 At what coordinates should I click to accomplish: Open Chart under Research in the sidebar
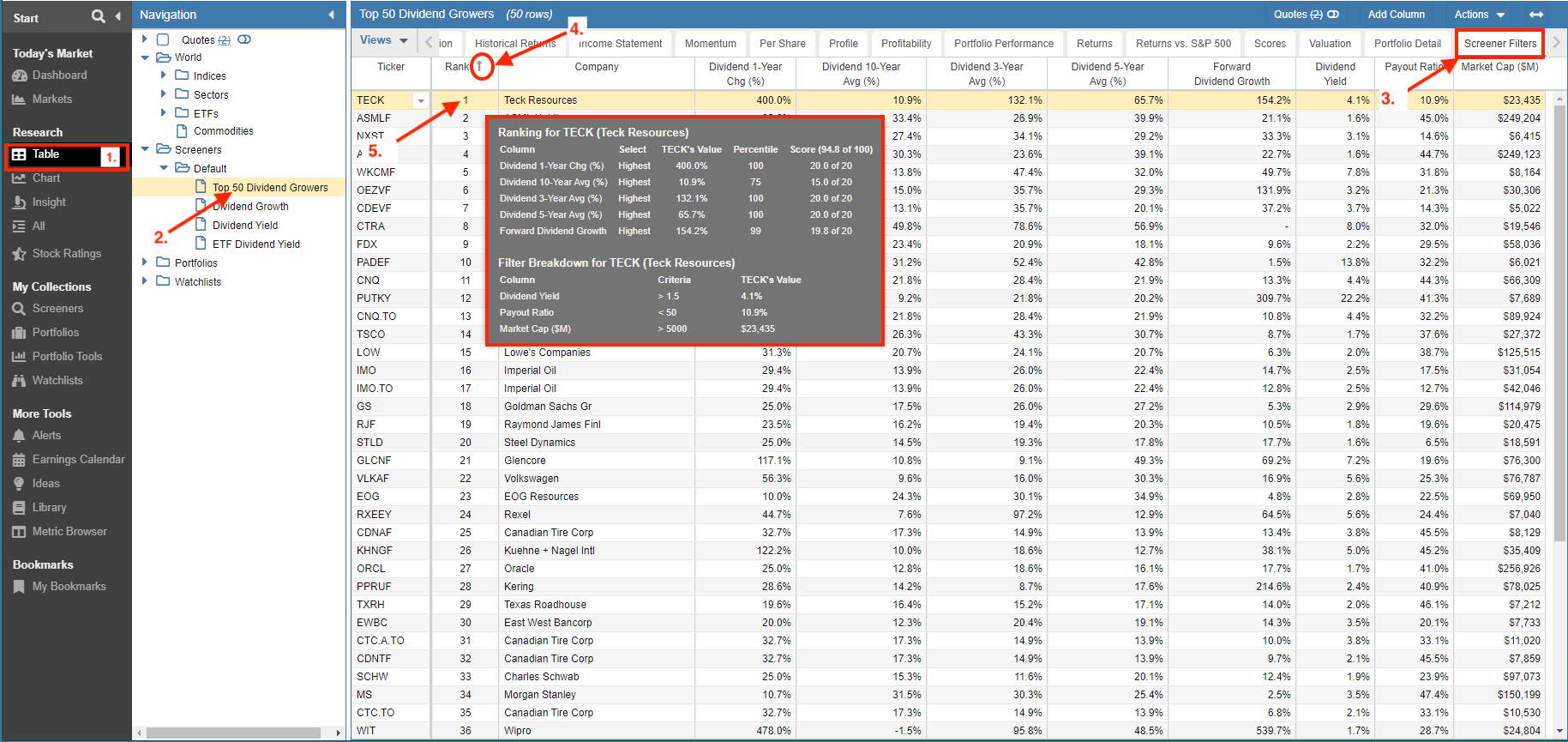point(46,178)
